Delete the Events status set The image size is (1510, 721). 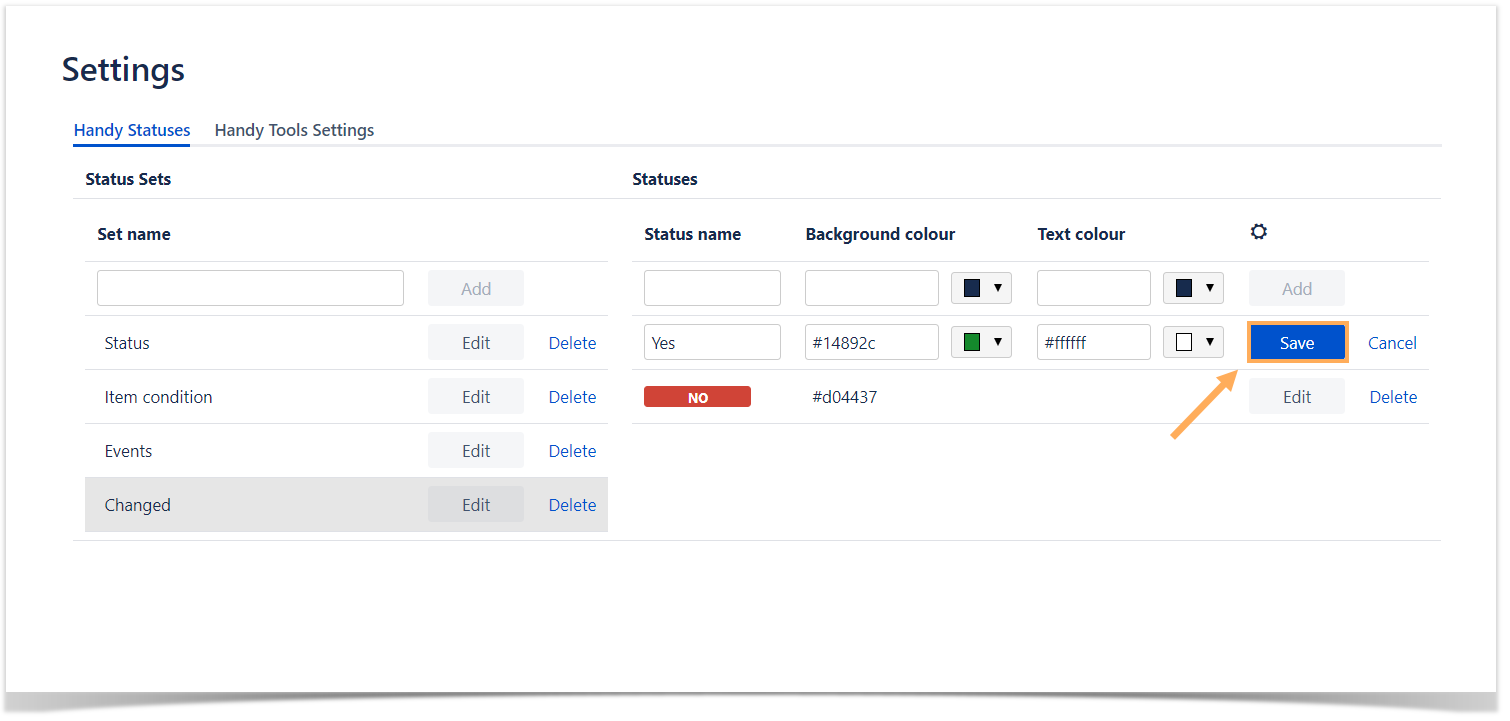tap(572, 451)
